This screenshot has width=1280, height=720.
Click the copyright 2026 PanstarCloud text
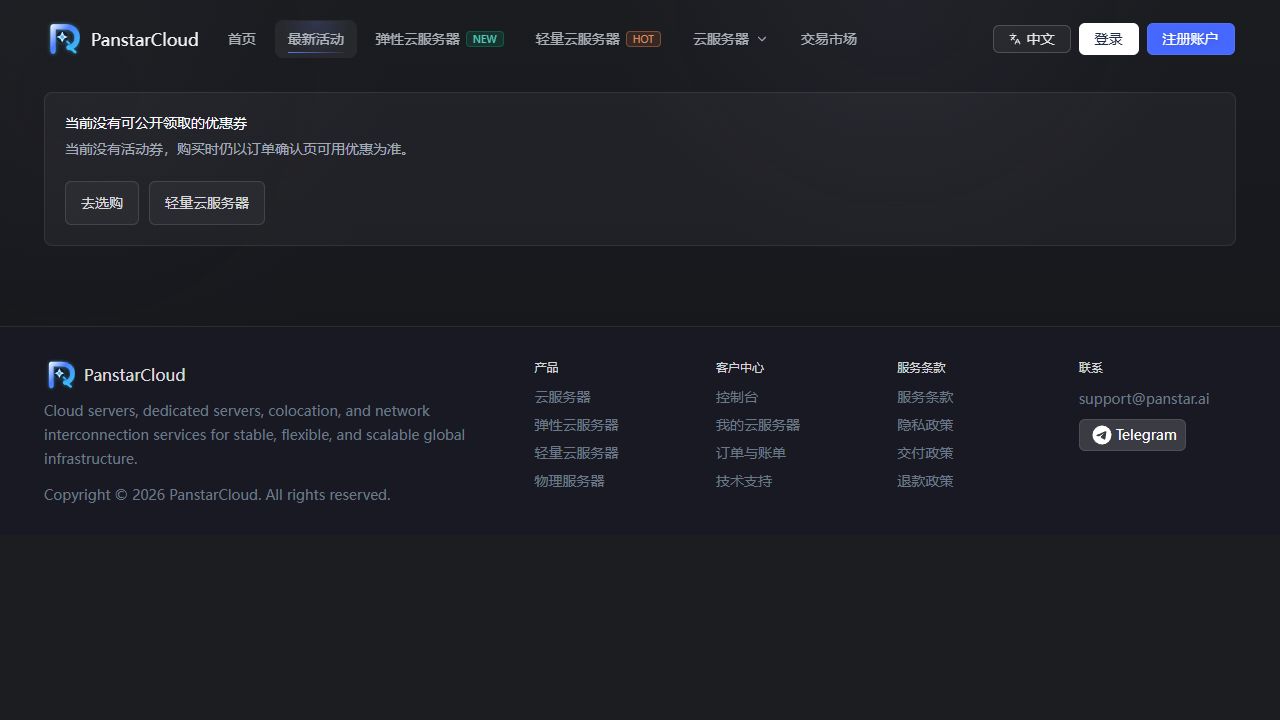pyautogui.click(x=217, y=495)
